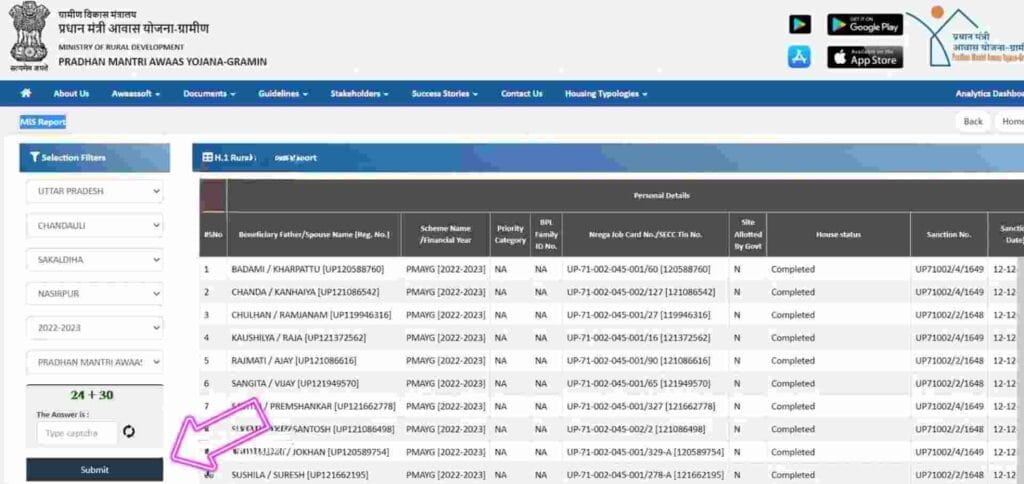
Task: Click the BADAMI / KHARPATTU beneficiary cell
Action: pos(314,269)
